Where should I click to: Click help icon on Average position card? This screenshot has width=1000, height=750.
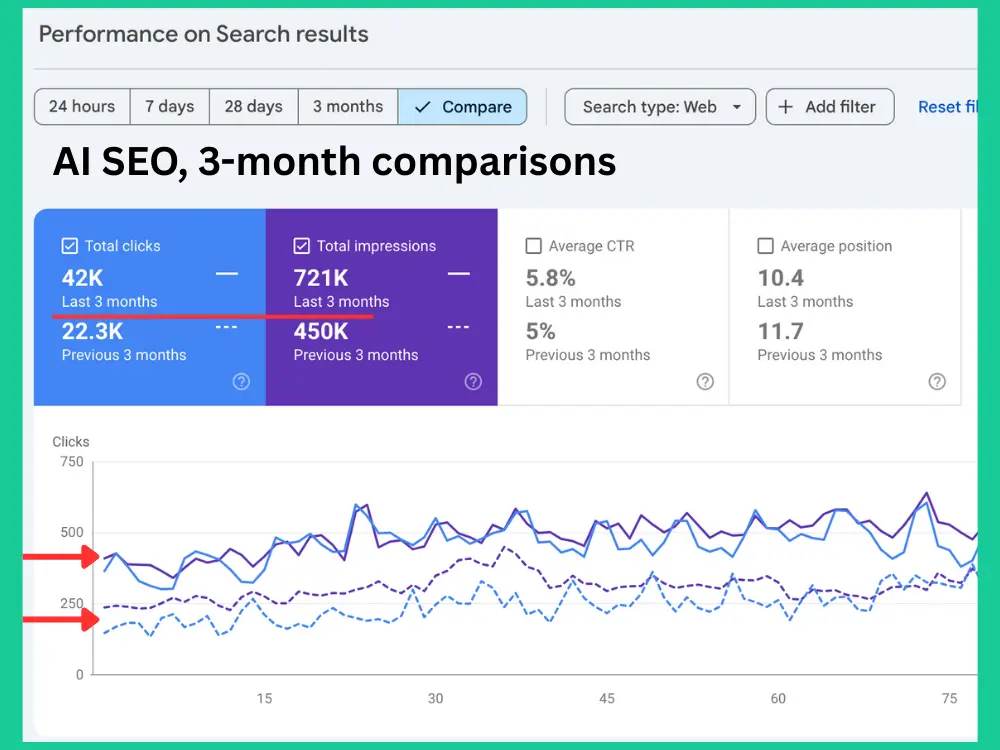pos(937,381)
